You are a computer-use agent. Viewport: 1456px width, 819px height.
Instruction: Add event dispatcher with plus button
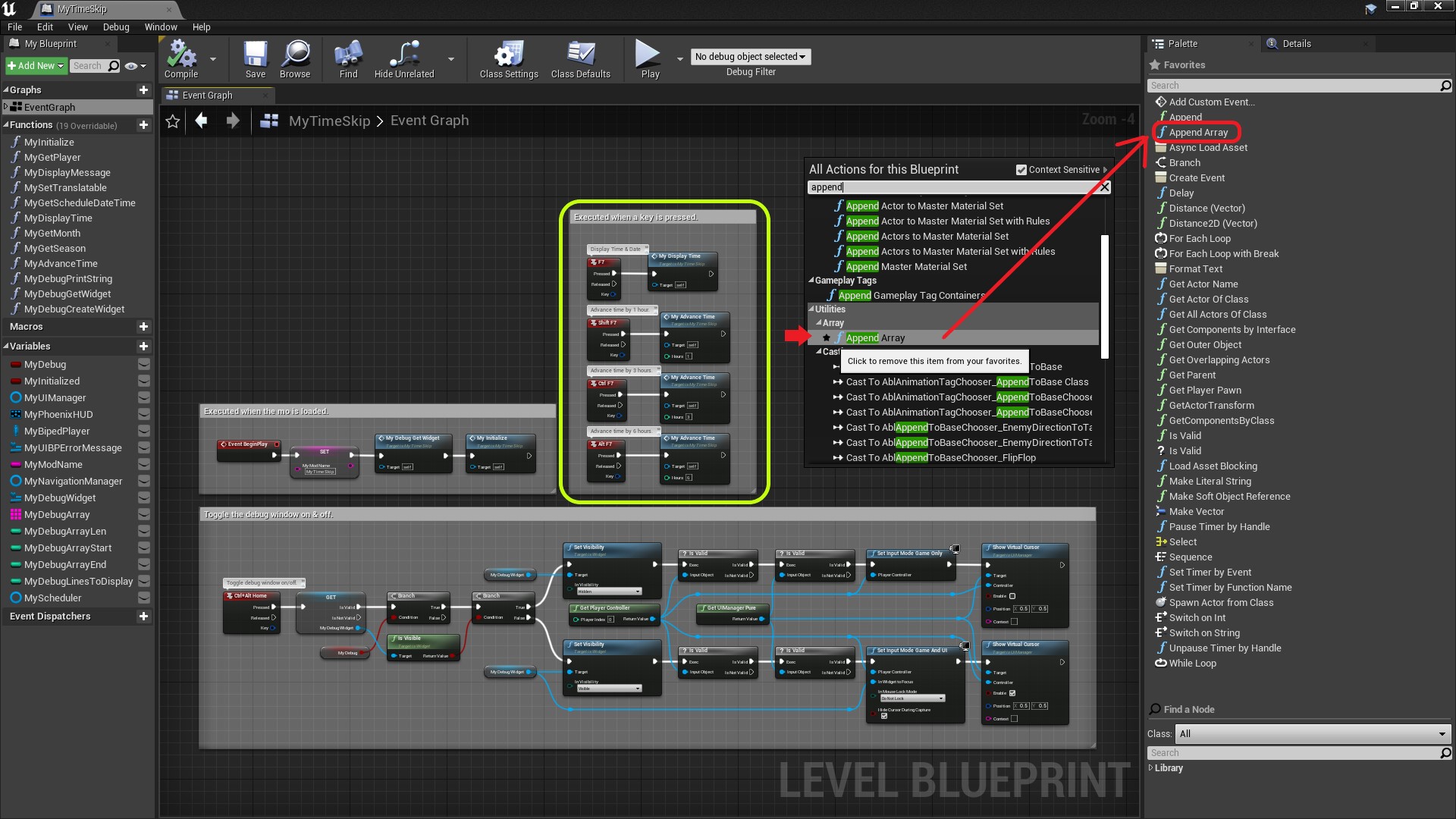[x=143, y=616]
